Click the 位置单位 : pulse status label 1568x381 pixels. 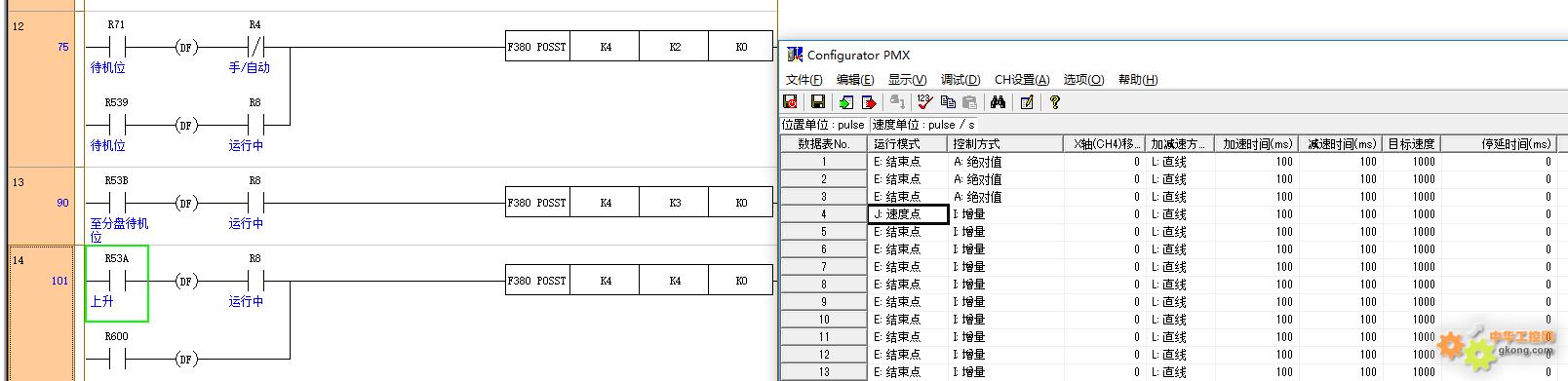coord(824,125)
